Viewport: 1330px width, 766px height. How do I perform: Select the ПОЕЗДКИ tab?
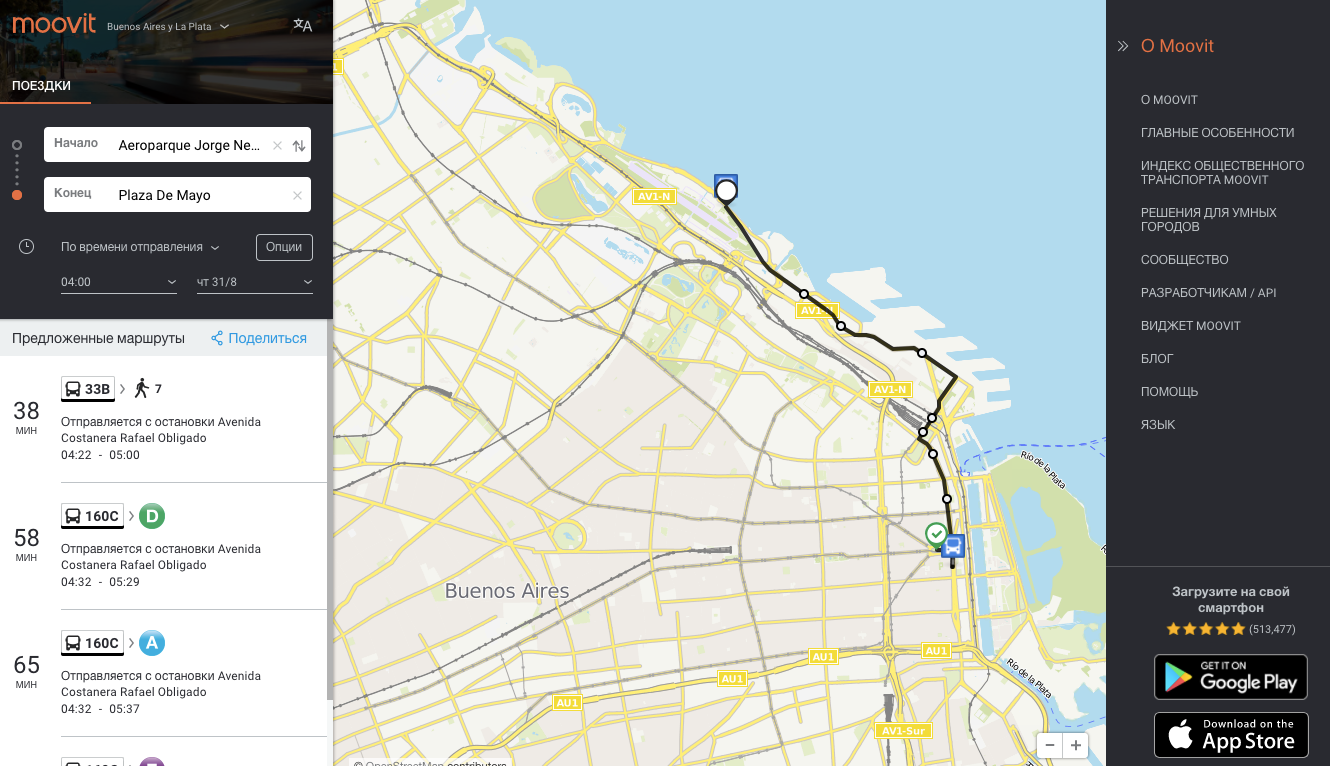pyautogui.click(x=42, y=86)
